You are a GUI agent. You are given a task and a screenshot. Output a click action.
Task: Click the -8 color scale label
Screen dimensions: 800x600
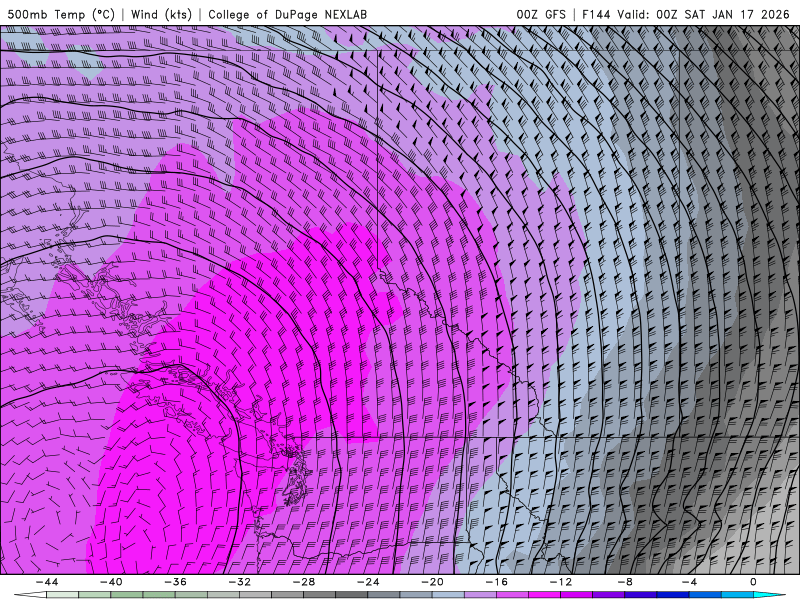626,582
